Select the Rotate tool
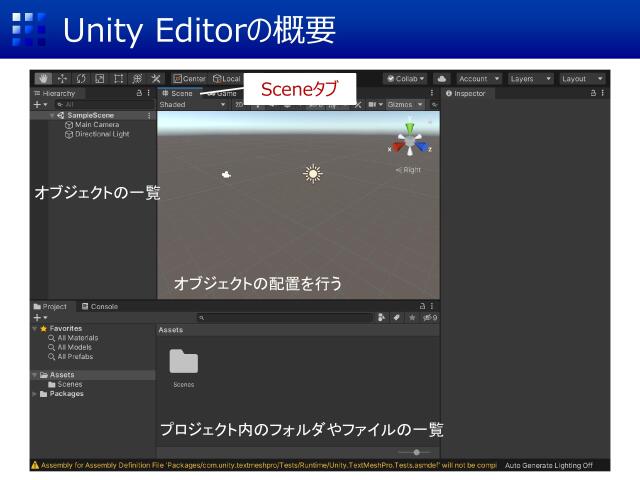The width and height of the screenshot is (640, 480). [81, 78]
